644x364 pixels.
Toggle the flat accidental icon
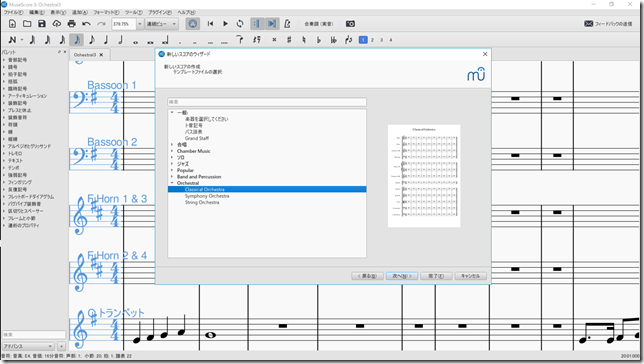click(x=319, y=40)
